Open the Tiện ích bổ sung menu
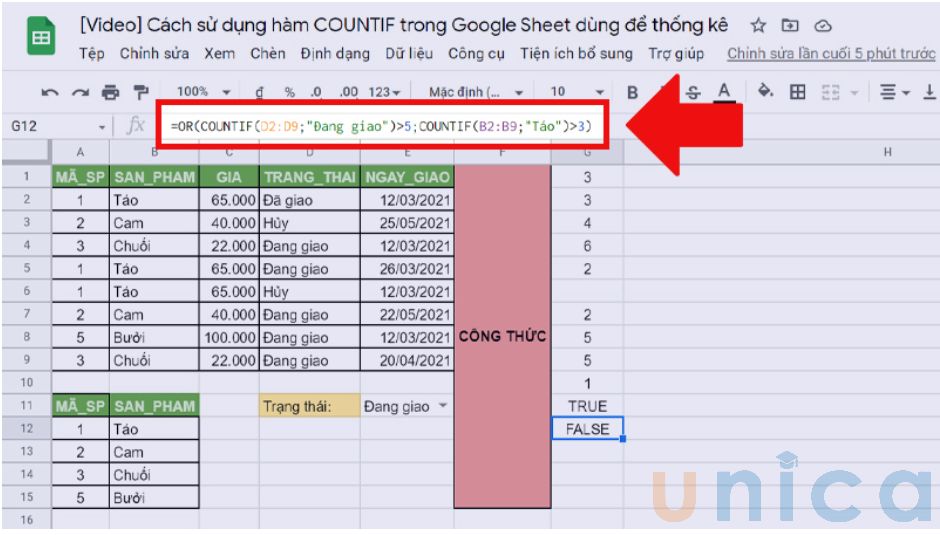This screenshot has height=535, width=940. coord(576,53)
